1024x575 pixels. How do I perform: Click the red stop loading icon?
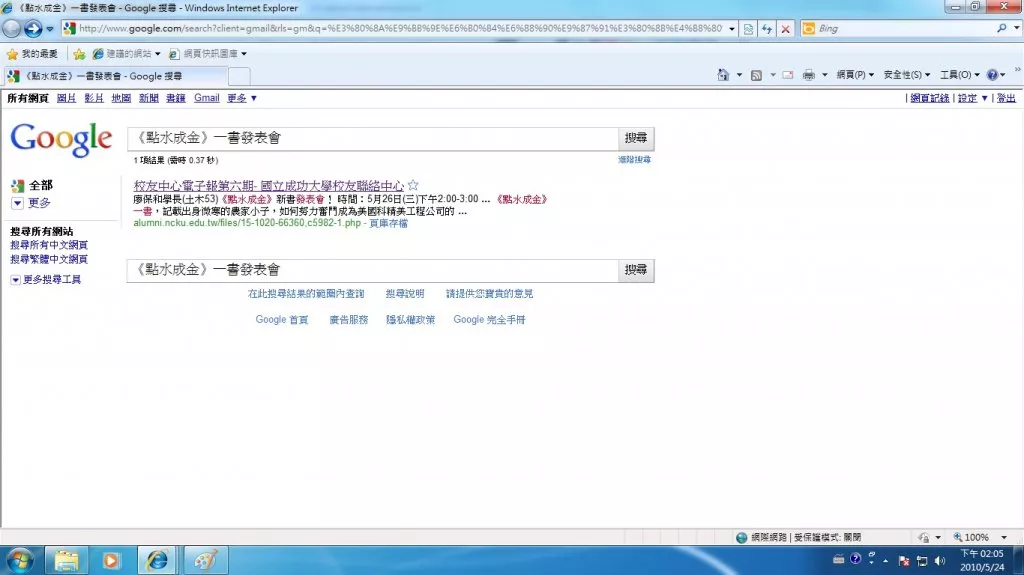(x=786, y=29)
